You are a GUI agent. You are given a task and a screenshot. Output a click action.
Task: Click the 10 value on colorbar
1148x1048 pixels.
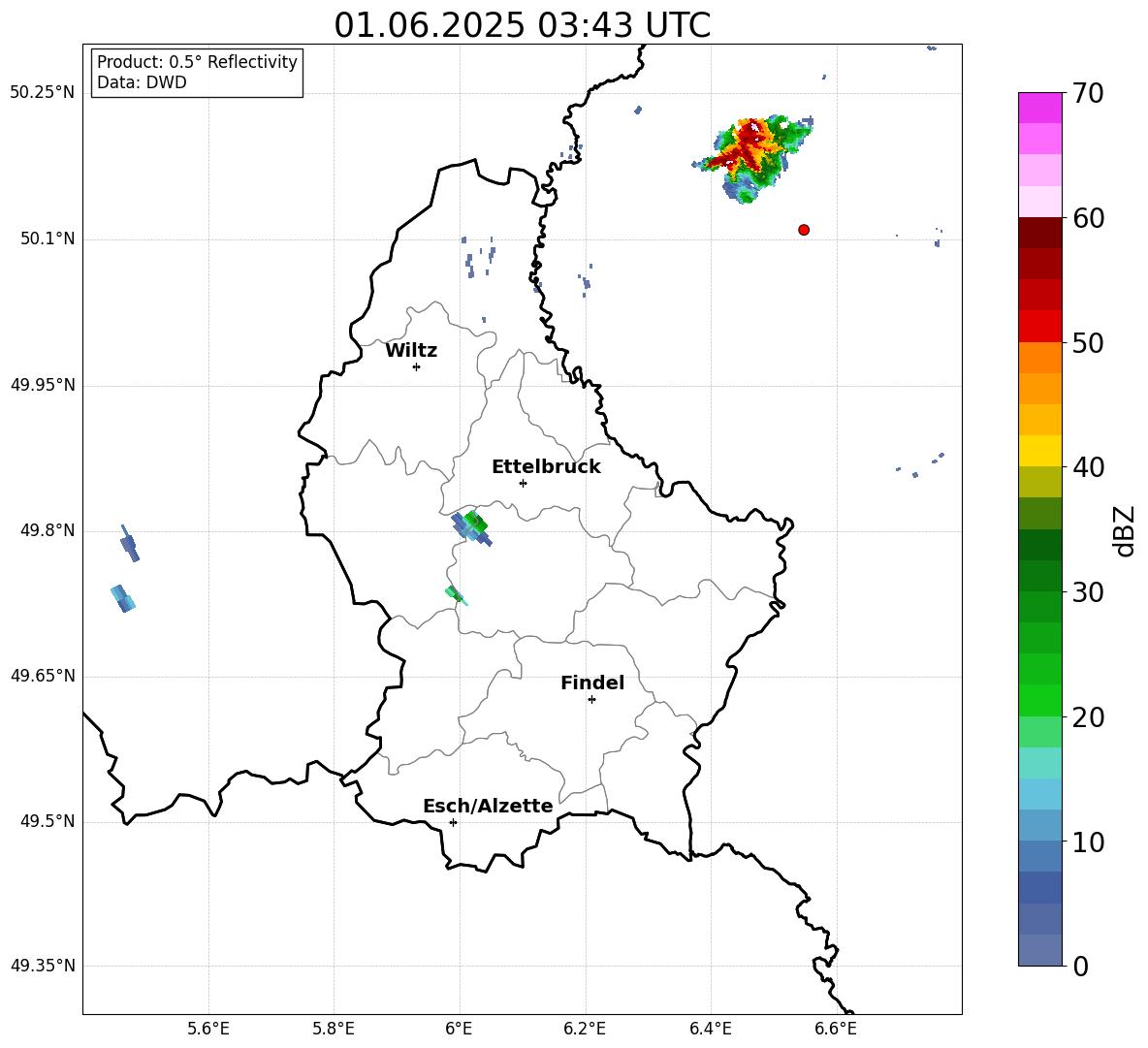(1088, 842)
